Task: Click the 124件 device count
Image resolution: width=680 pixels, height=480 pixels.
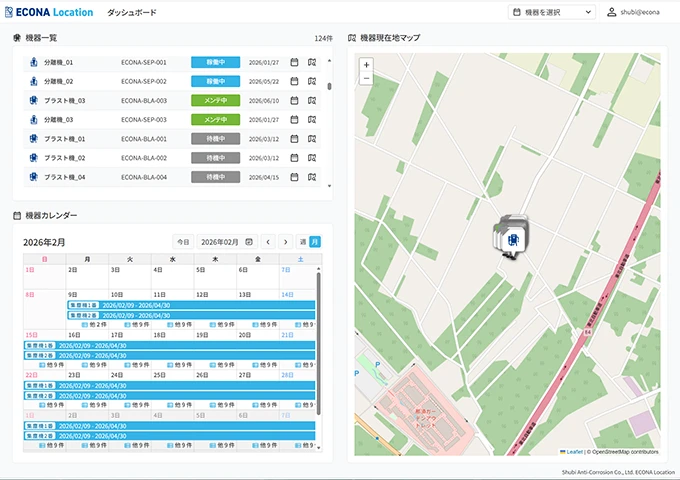Action: click(x=324, y=38)
